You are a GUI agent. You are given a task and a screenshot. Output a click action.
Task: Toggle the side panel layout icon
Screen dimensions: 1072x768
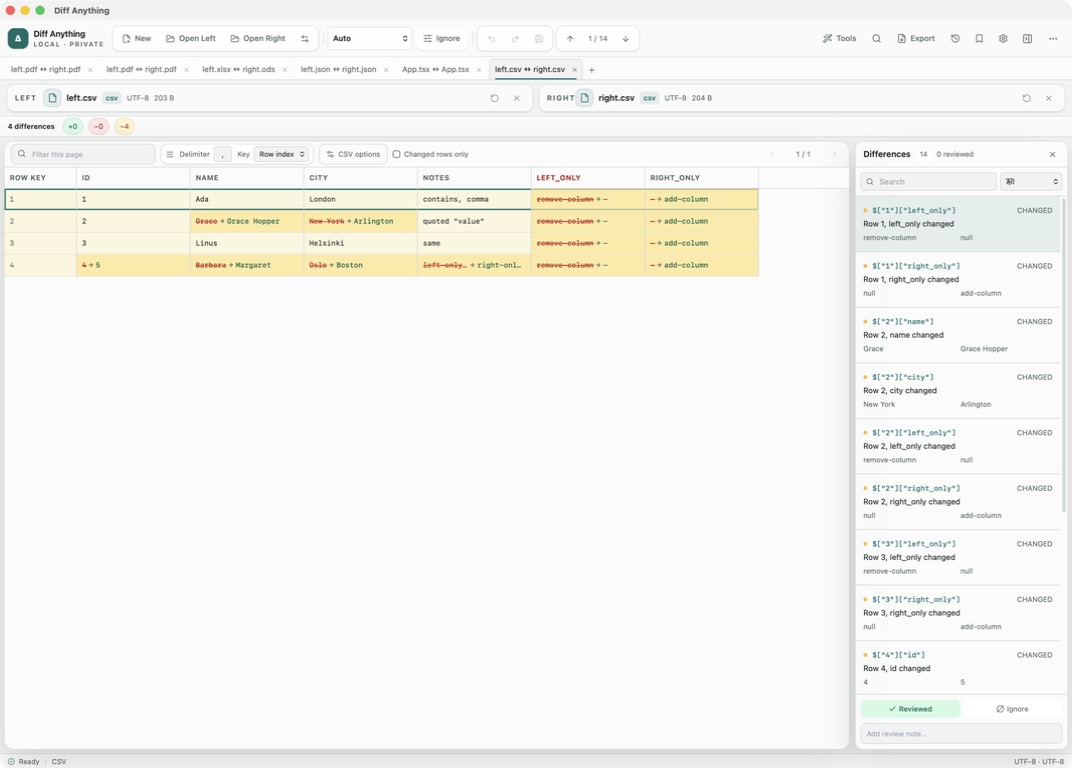pos(1027,38)
